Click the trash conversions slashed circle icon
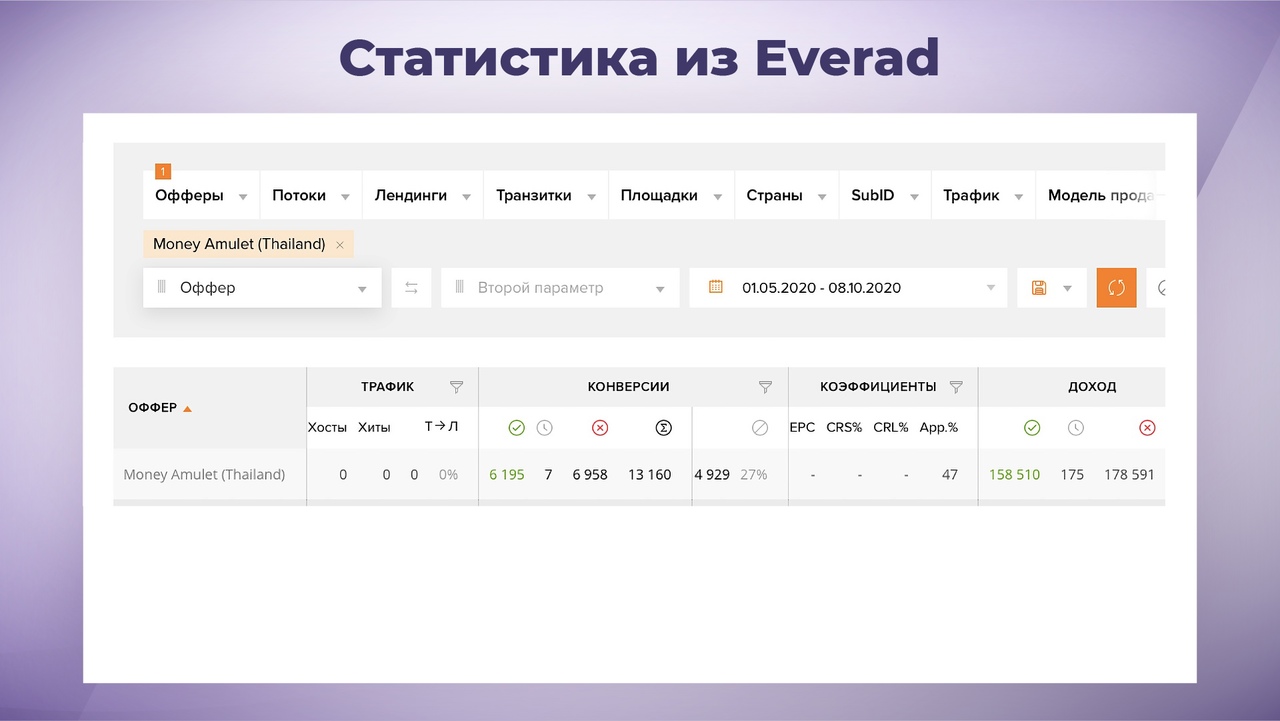The height and width of the screenshot is (721, 1280). point(760,428)
